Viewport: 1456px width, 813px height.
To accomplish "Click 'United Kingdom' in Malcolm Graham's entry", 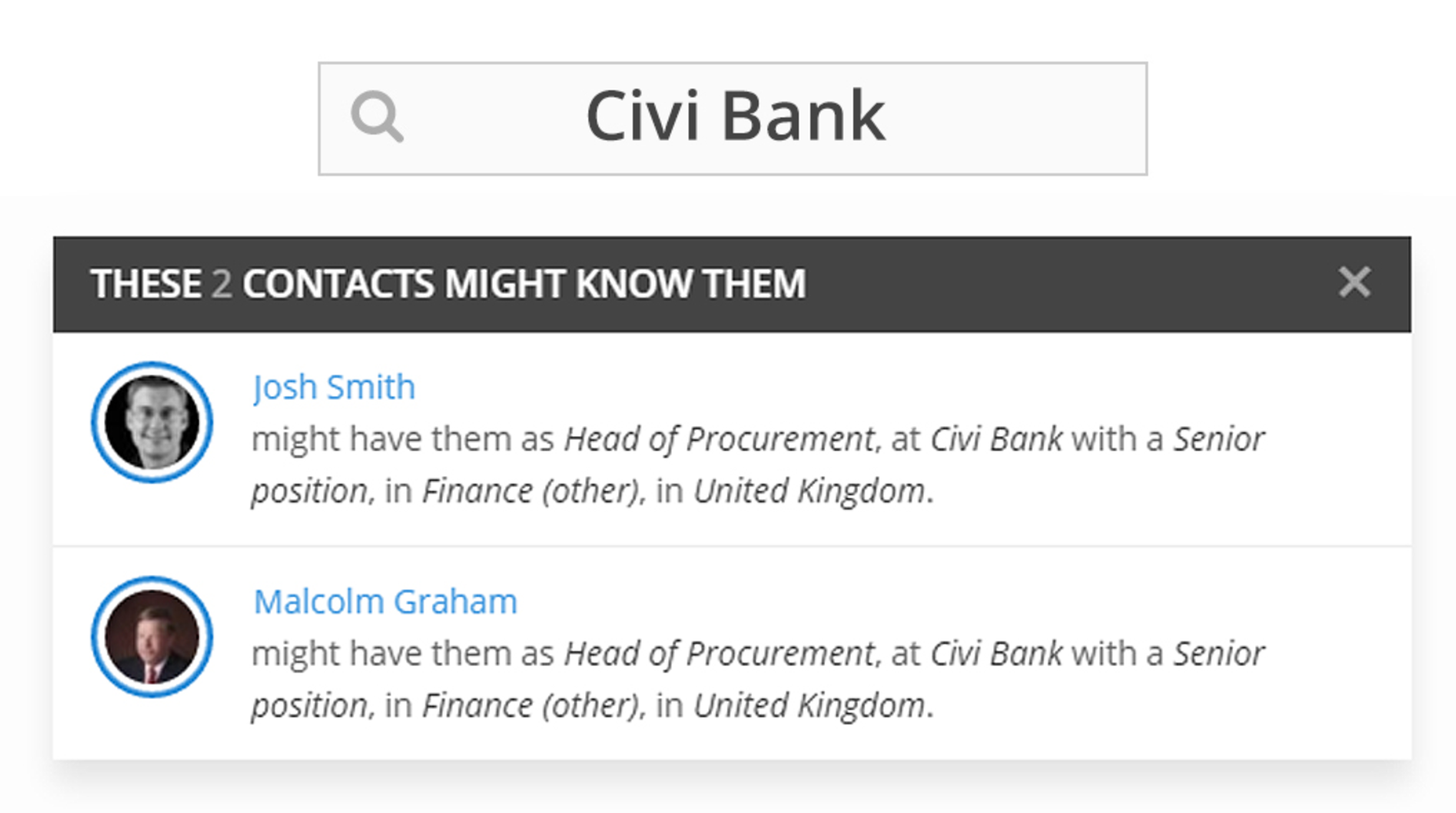I will [x=810, y=706].
